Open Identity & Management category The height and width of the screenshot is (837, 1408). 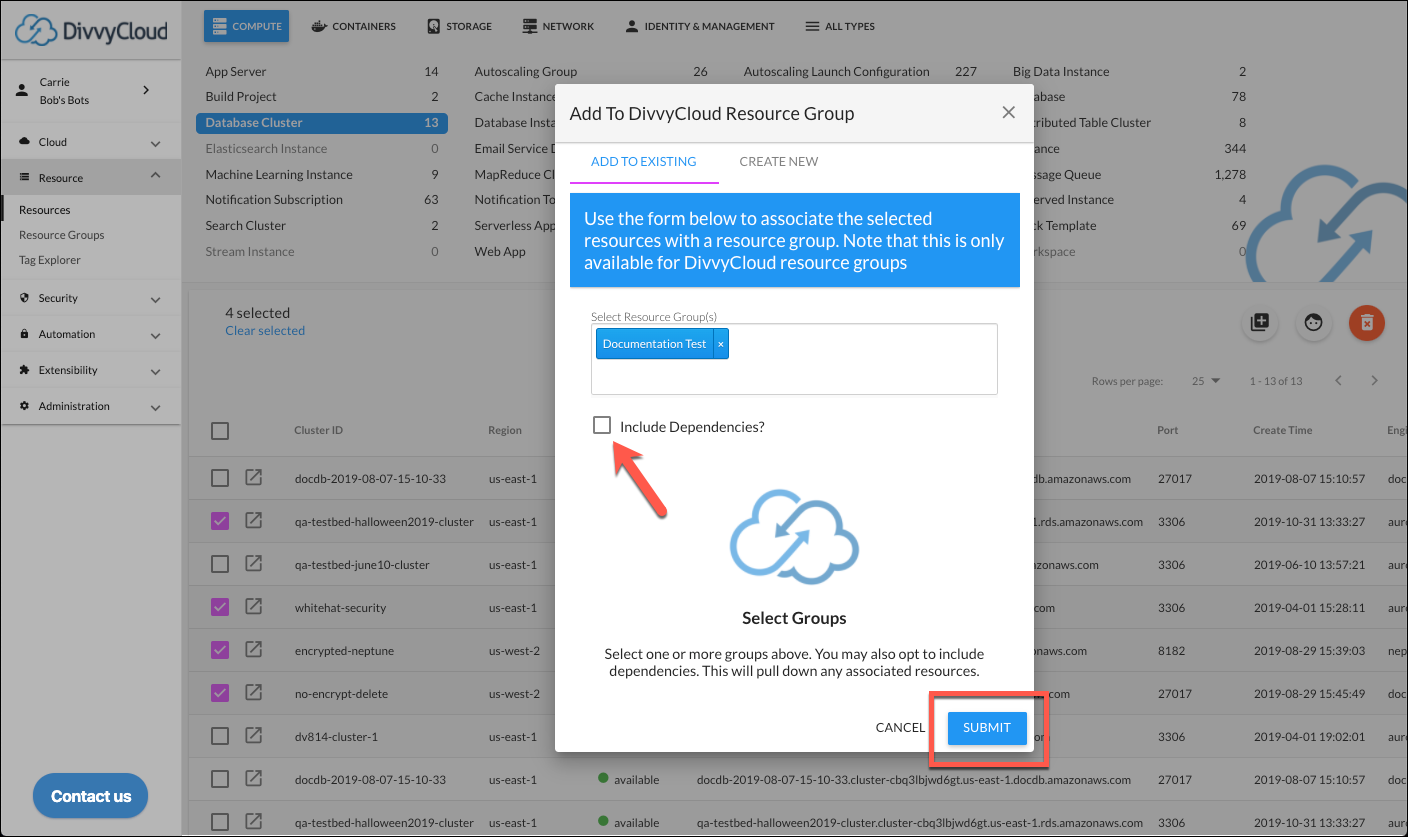click(699, 26)
